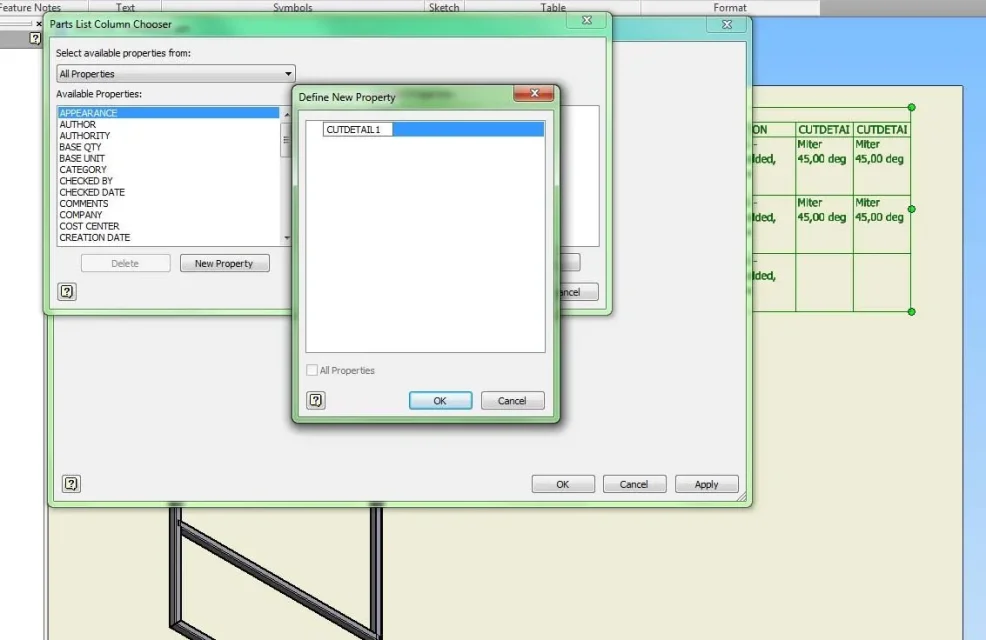Select AUTHOR in Available Properties
The image size is (986, 640).
click(x=169, y=124)
